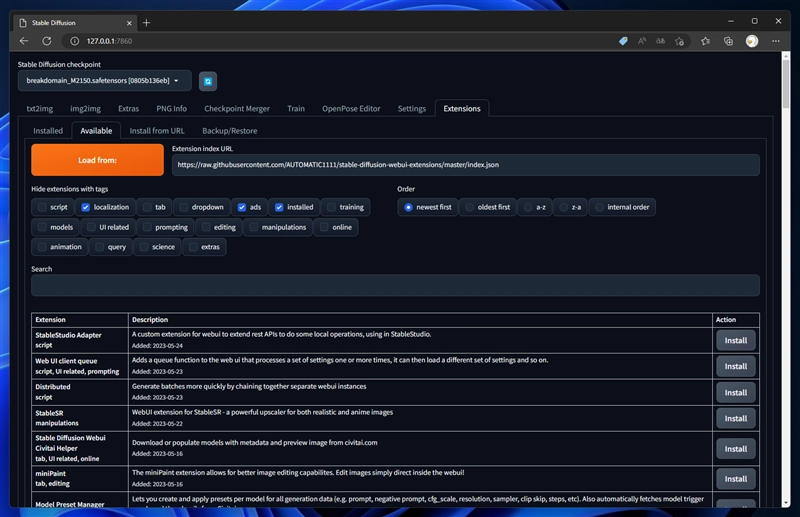Toggle the tab tag checkbox
This screenshot has width=800, height=517.
pyautogui.click(x=147, y=207)
